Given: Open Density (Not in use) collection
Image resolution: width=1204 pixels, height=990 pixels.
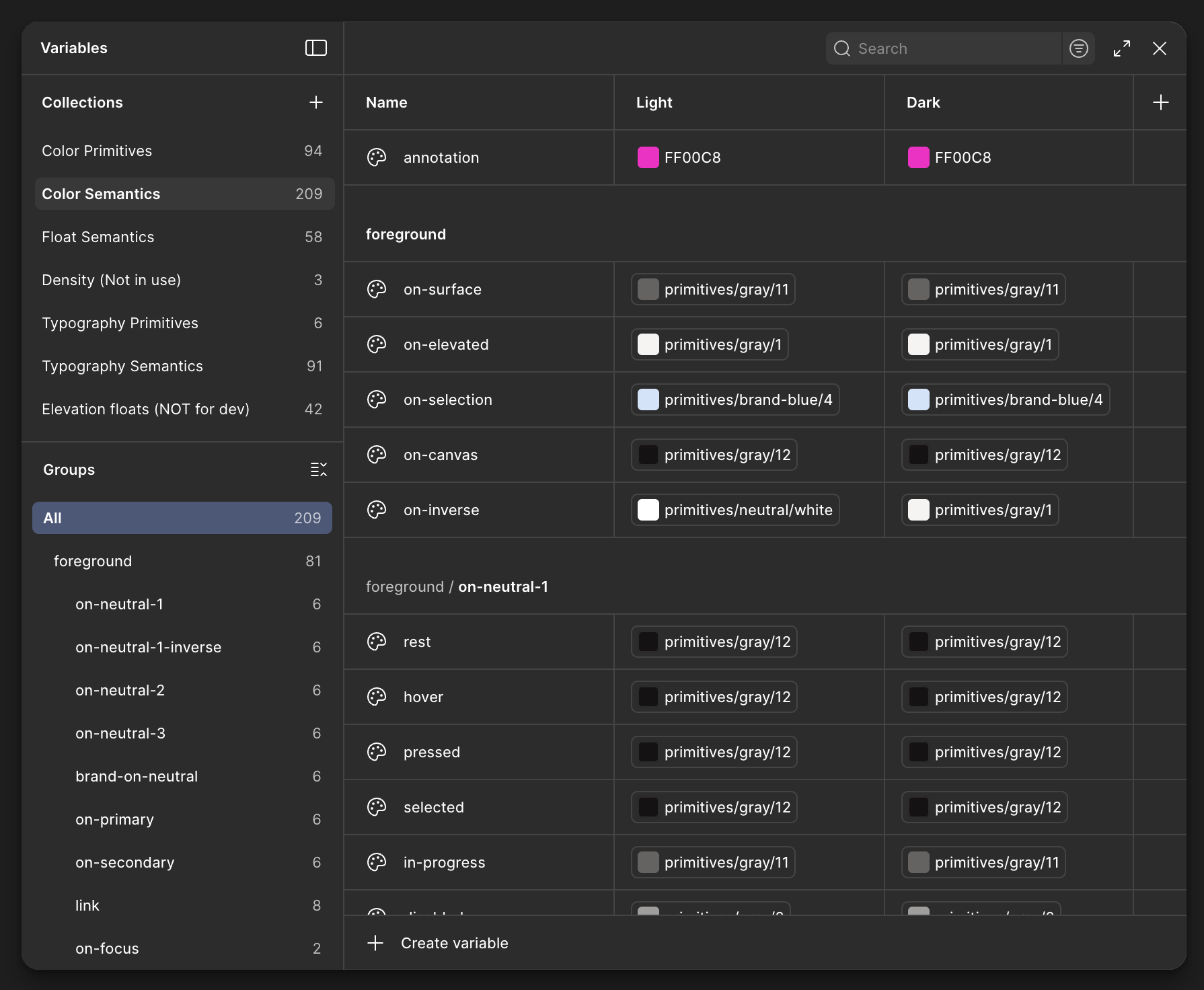Looking at the screenshot, I should (x=184, y=280).
